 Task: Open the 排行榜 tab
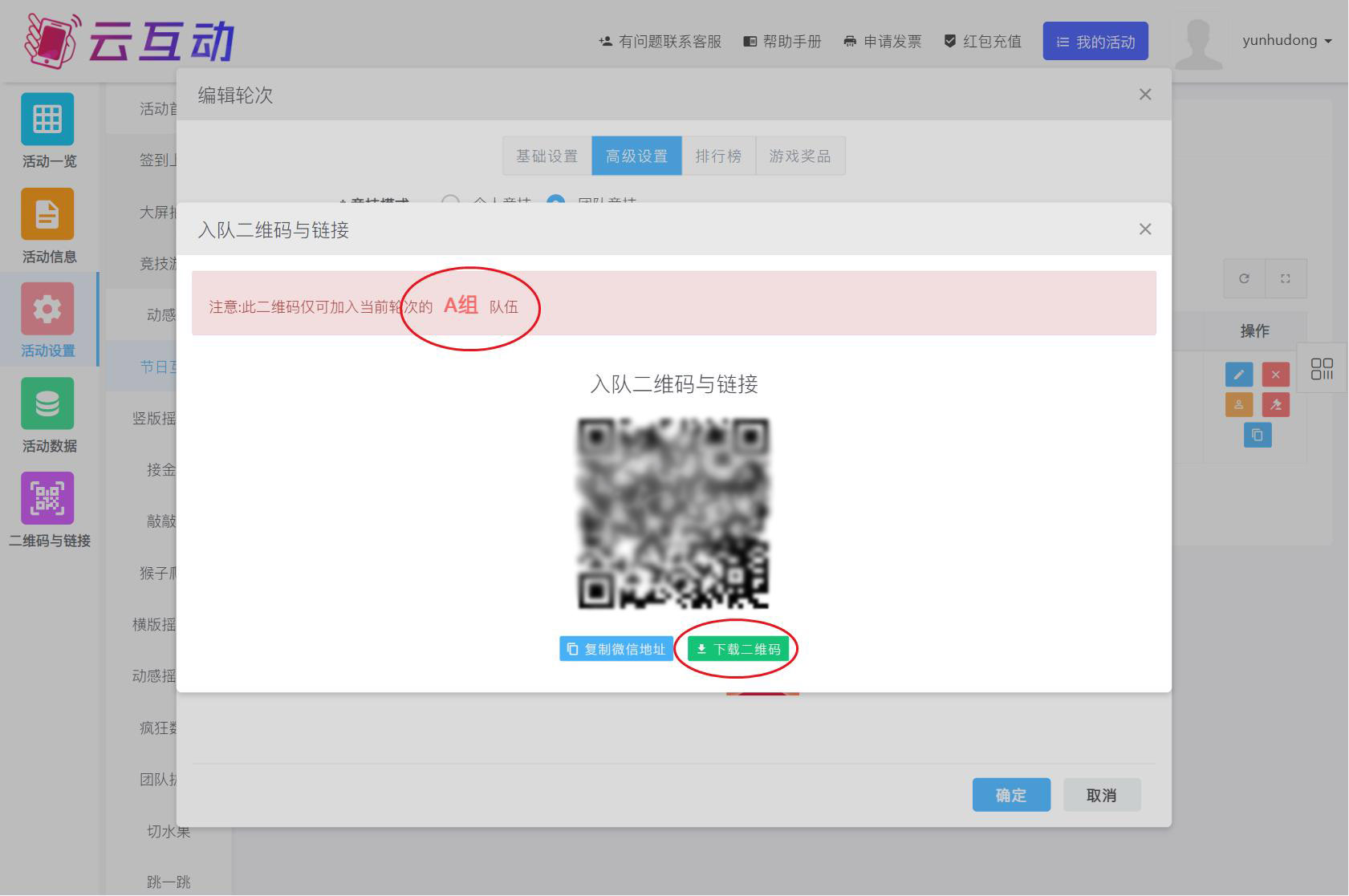719,156
